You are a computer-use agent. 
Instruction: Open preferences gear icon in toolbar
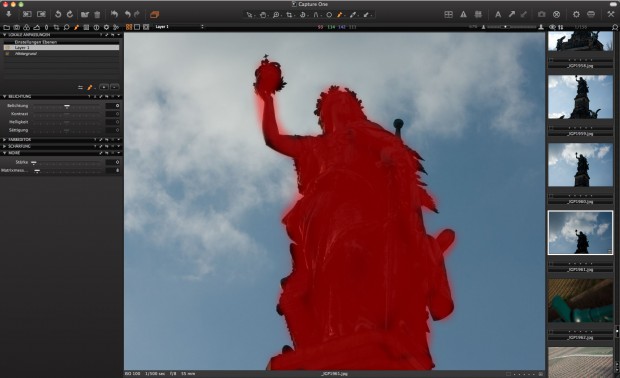pyautogui.click(x=576, y=15)
